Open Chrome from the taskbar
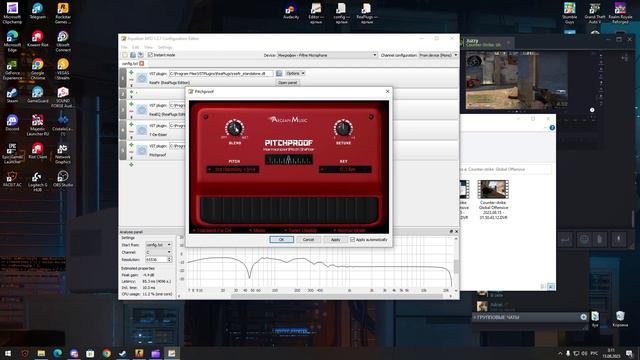Image resolution: width=640 pixels, height=360 pixels. (x=107, y=353)
